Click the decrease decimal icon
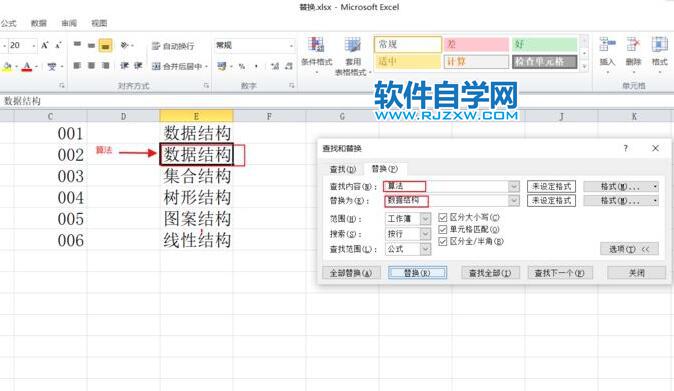674x391 pixels. tap(289, 66)
